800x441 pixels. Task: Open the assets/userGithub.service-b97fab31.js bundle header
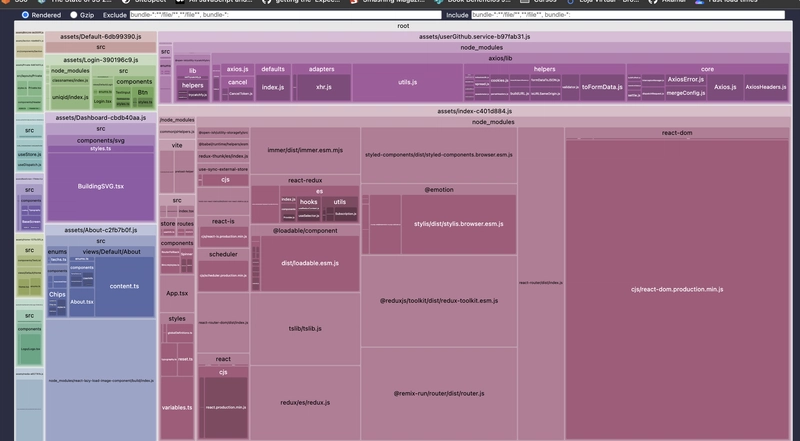pos(474,36)
